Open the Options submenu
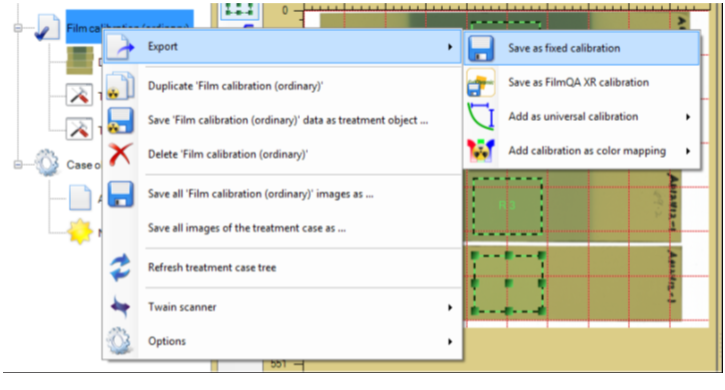Image resolution: width=725 pixels, height=390 pixels. pos(283,341)
